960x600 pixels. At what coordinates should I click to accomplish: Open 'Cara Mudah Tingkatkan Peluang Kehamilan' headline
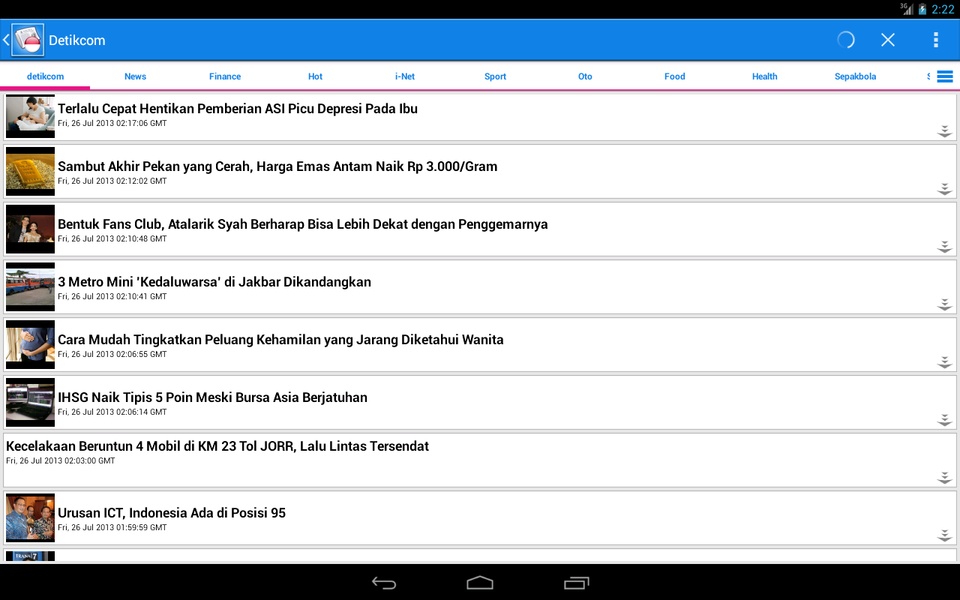point(280,340)
